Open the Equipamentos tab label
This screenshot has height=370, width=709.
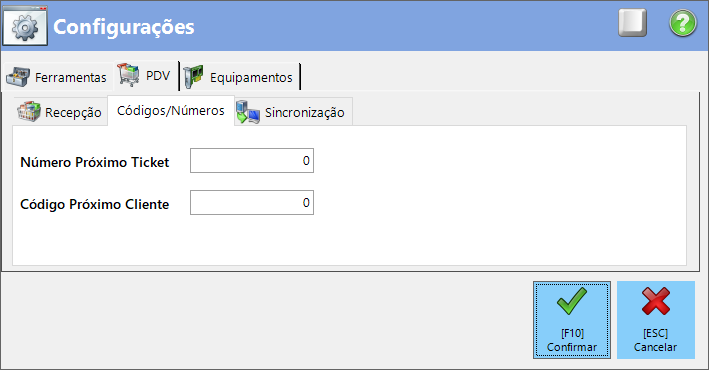[x=251, y=77]
